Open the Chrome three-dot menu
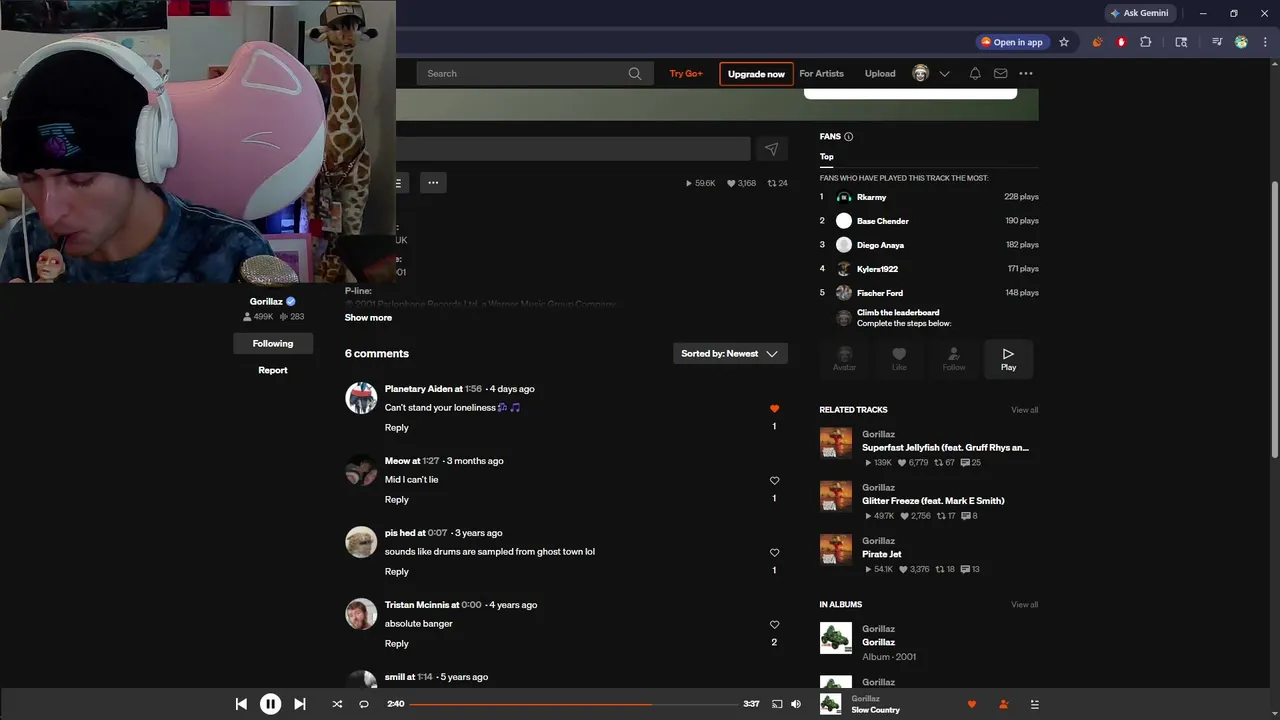This screenshot has height=720, width=1280. tap(1264, 42)
